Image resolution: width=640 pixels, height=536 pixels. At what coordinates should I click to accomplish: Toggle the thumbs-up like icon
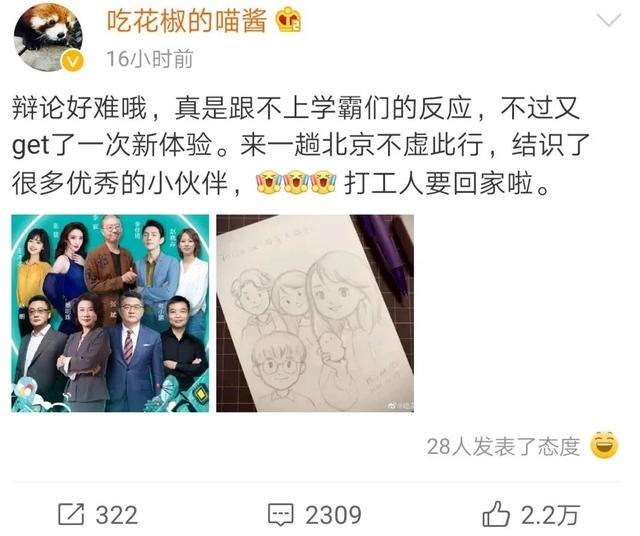496,514
